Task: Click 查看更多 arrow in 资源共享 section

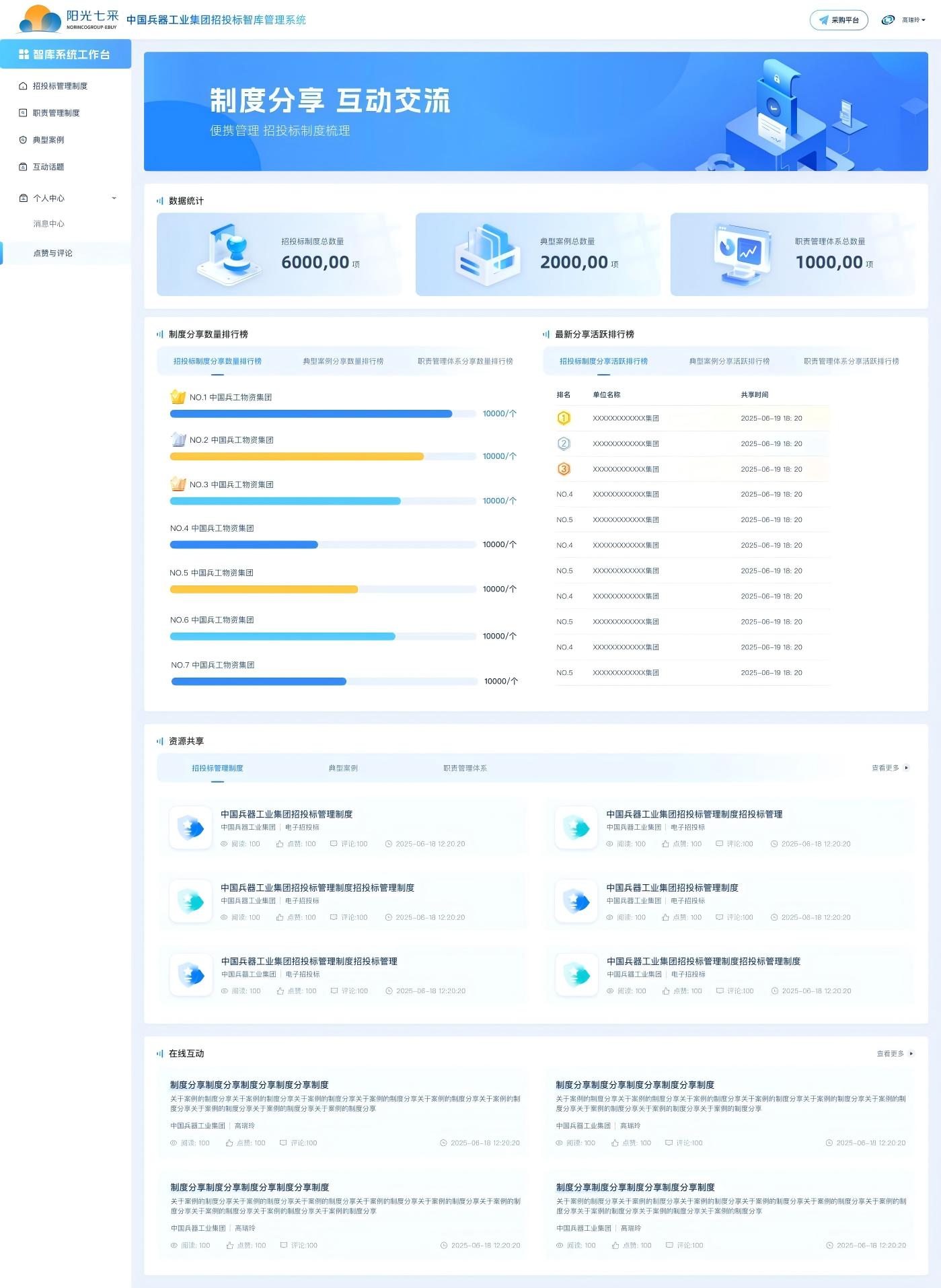Action: point(906,768)
